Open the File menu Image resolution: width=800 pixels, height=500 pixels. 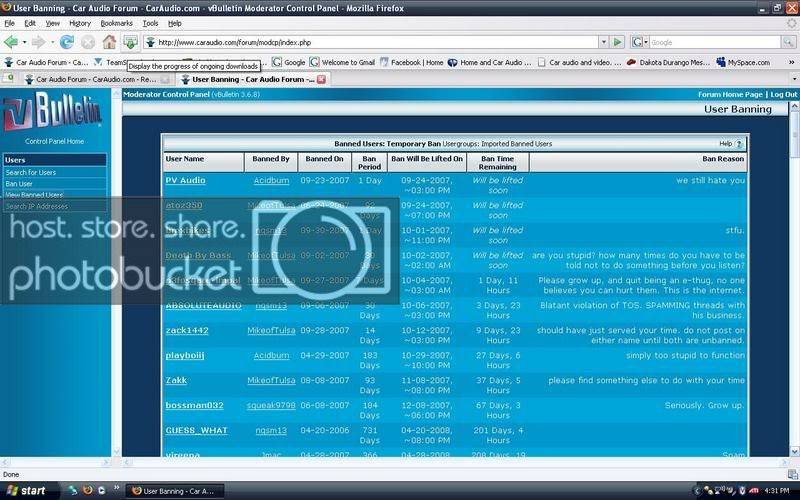(10, 23)
